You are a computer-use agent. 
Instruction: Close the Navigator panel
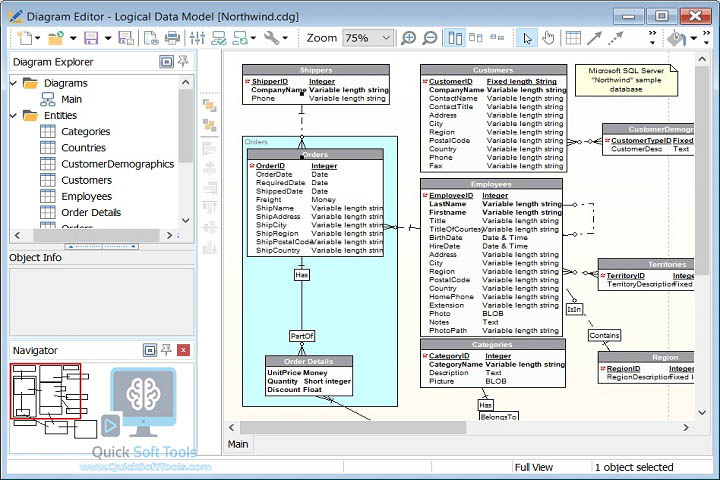(183, 350)
